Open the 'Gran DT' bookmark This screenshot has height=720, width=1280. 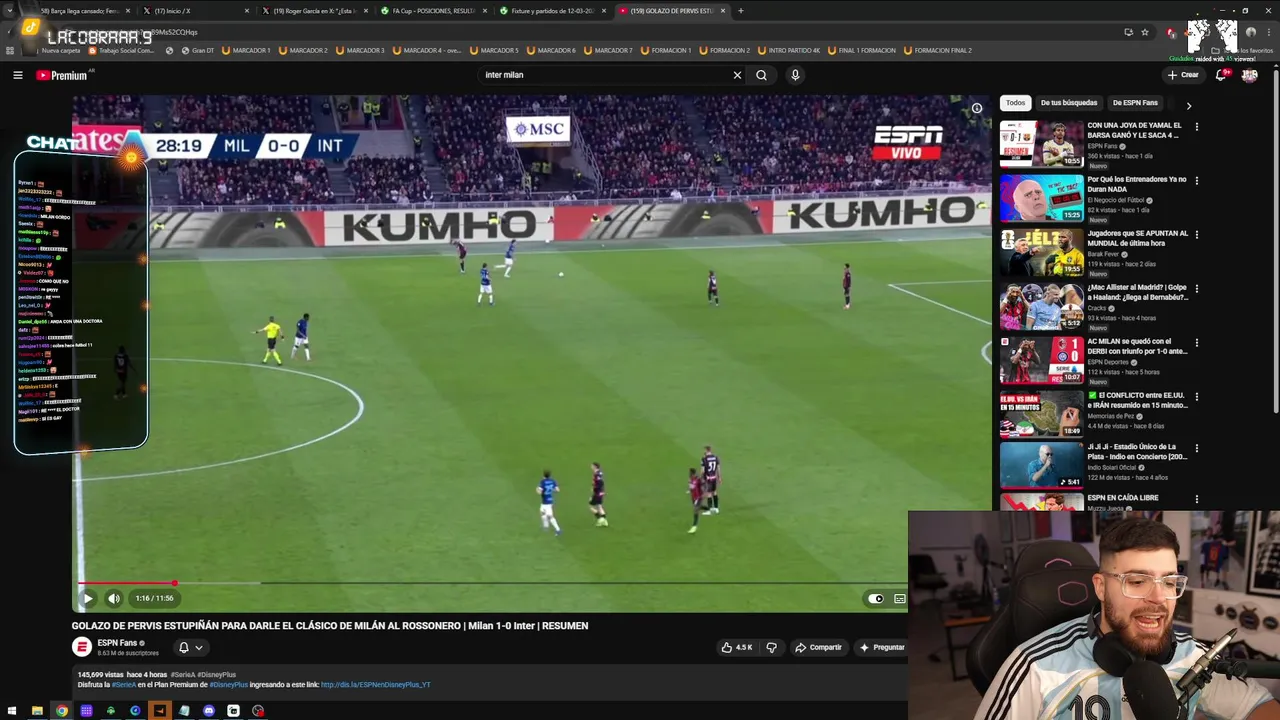[x=198, y=50]
